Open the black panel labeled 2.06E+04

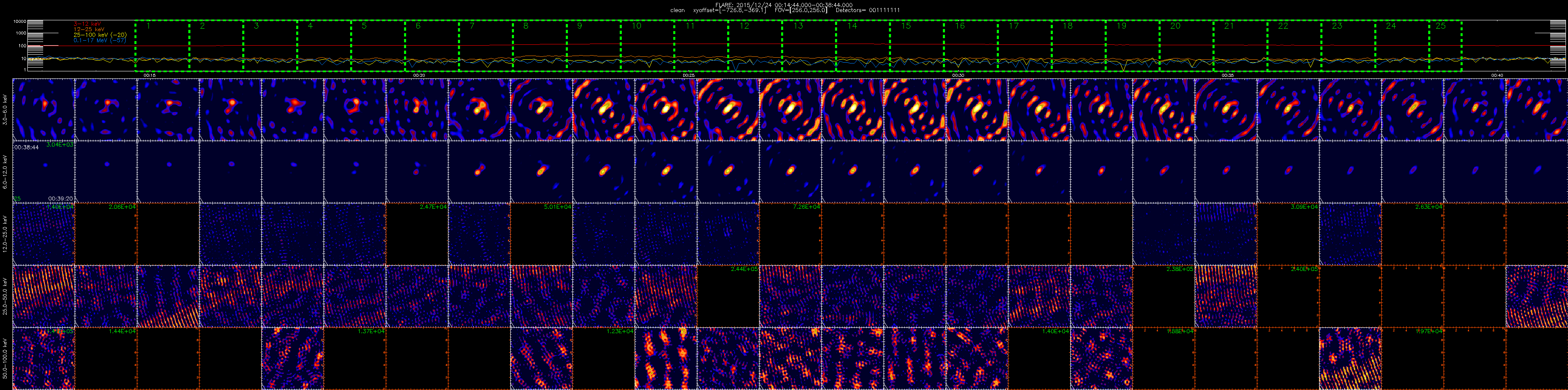[106, 234]
